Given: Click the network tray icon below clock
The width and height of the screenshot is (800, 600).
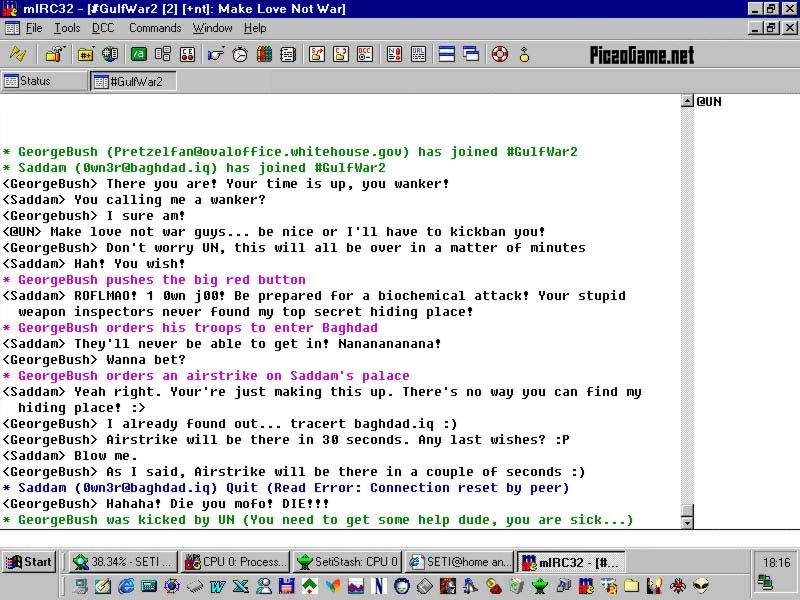Looking at the screenshot, I should coord(765,582).
